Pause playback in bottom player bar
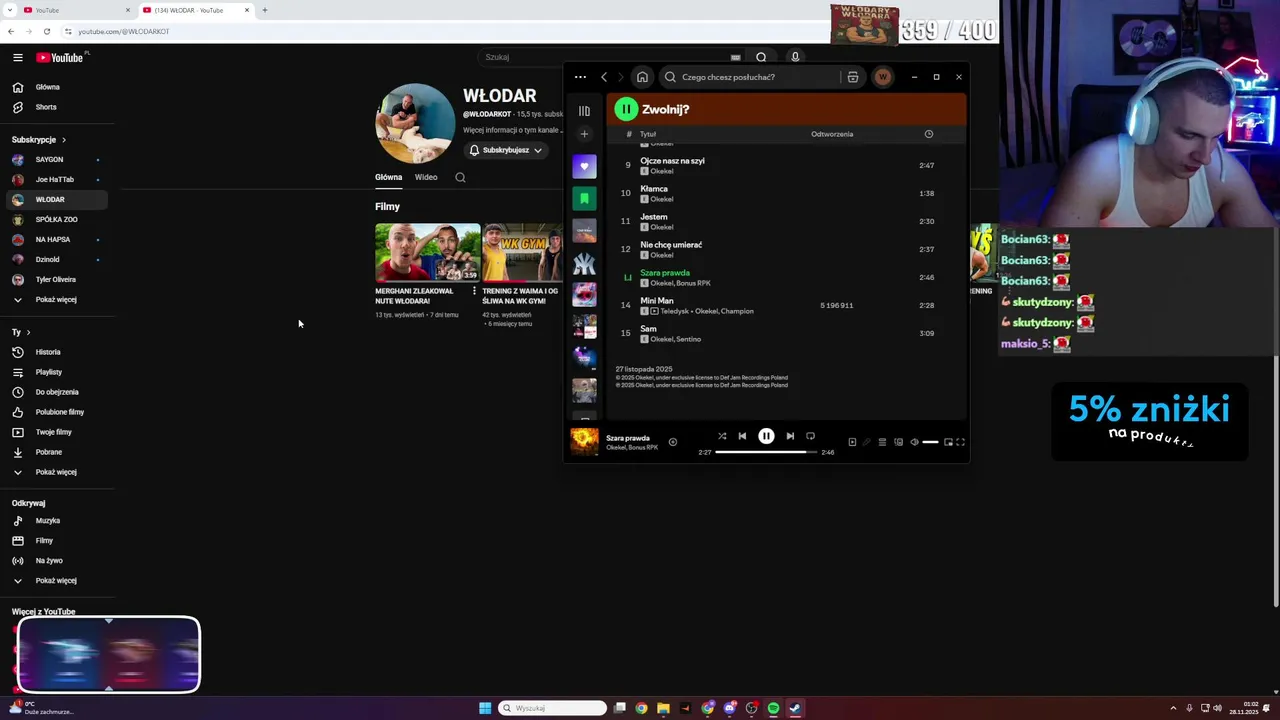Screen dimensions: 1280x720 click(x=766, y=436)
